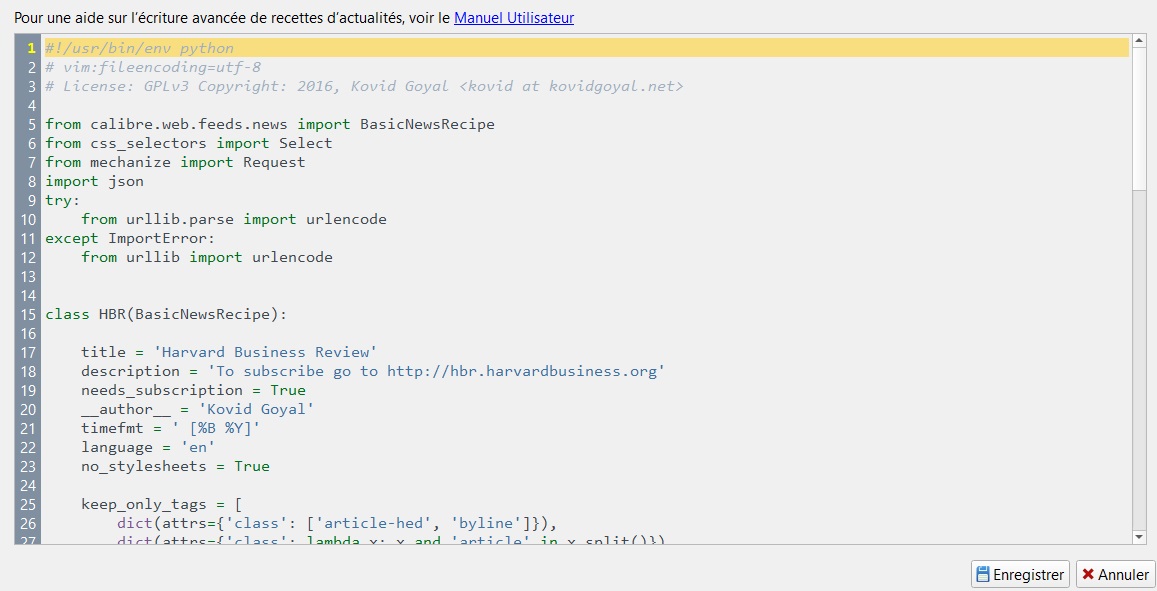Click 'from mechanize import Request' line
1157x591 pixels.
[x=175, y=162]
